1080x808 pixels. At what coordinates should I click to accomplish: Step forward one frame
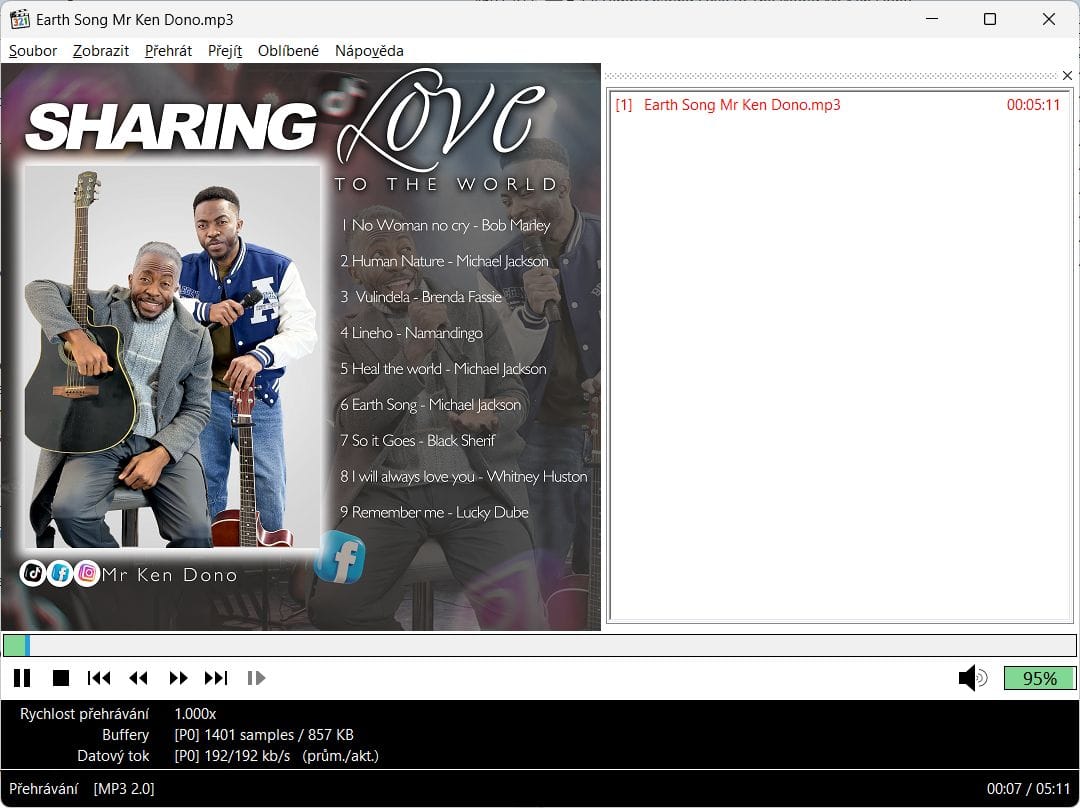pos(256,678)
